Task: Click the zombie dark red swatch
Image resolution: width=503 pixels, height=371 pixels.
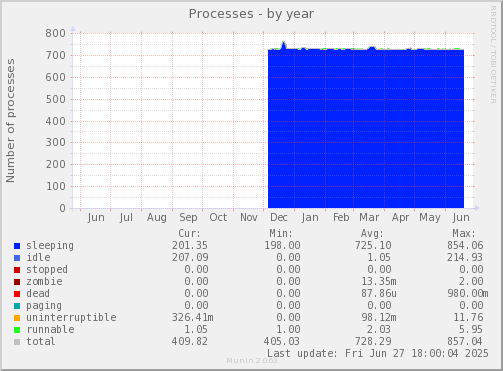Action: pos(17,282)
